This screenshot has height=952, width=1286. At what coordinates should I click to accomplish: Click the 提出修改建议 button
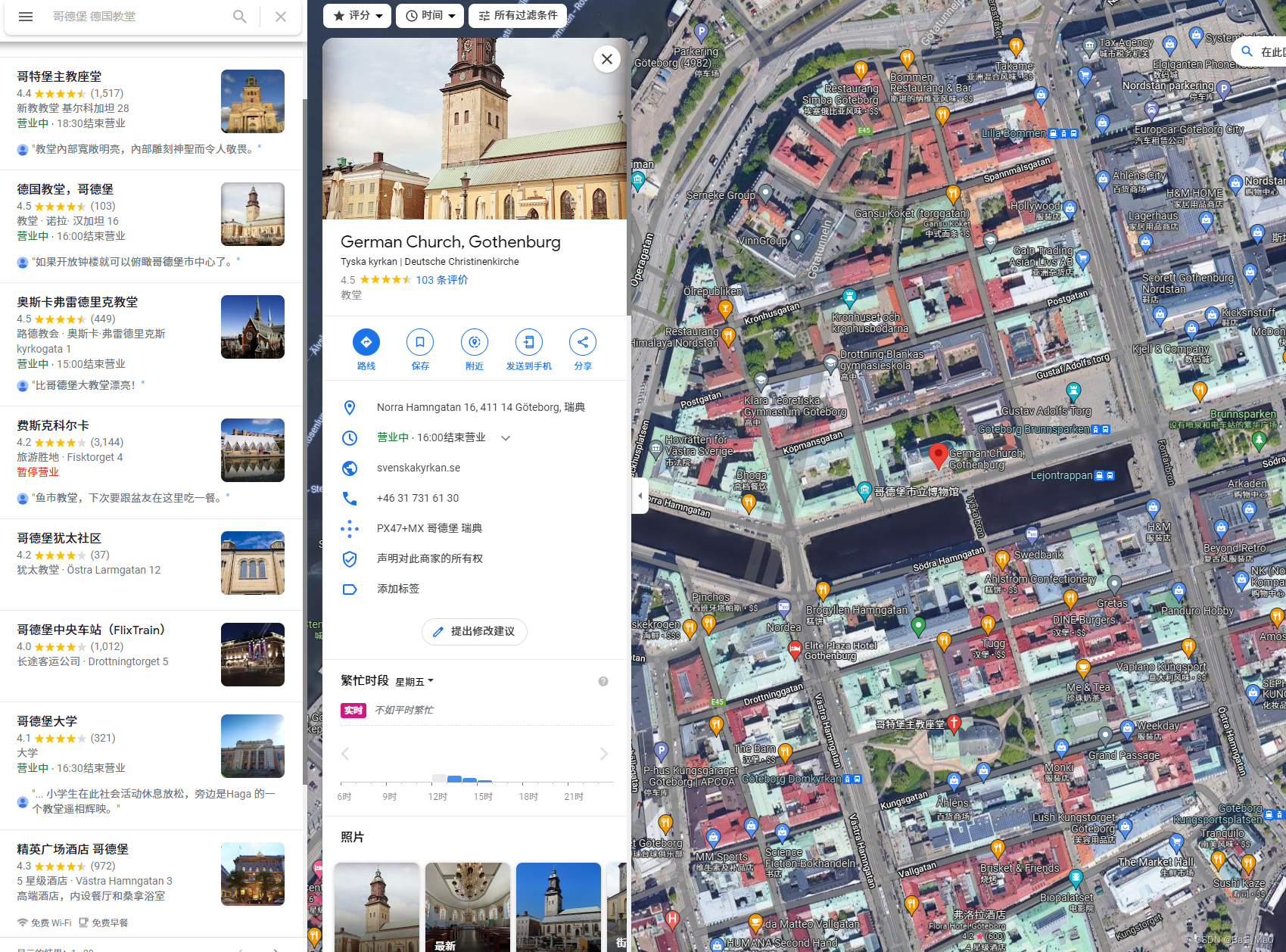coord(475,631)
